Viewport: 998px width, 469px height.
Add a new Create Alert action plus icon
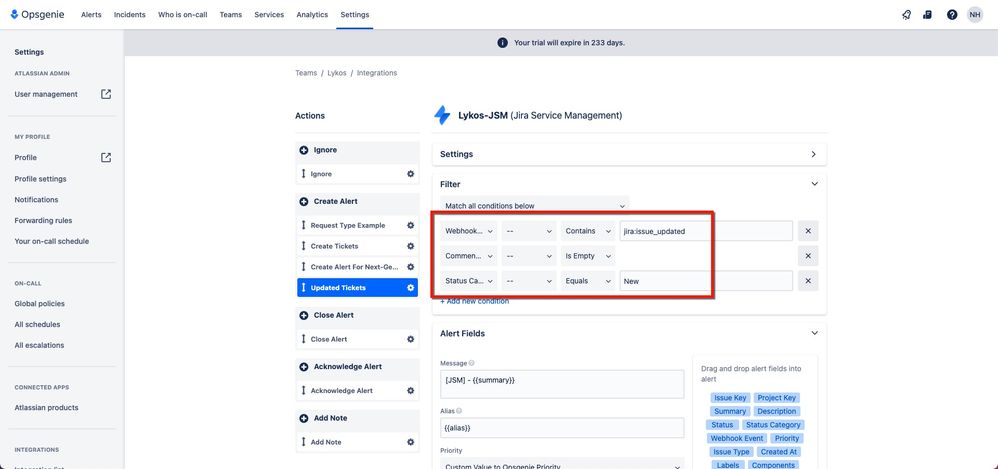304,202
